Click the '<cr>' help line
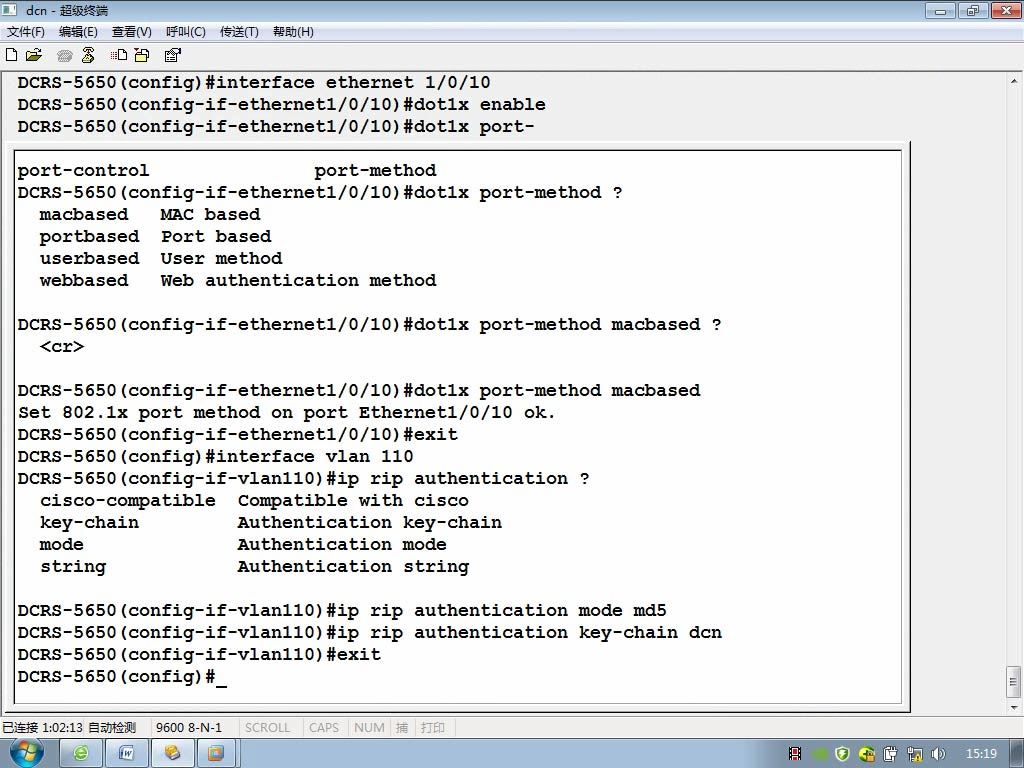 click(x=62, y=347)
